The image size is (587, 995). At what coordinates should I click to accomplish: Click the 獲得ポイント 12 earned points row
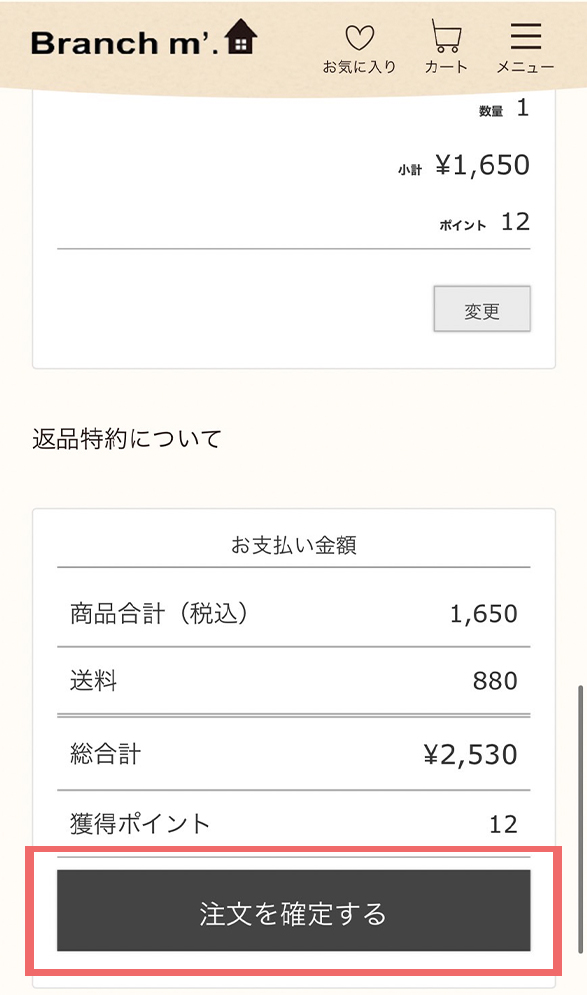(x=293, y=823)
